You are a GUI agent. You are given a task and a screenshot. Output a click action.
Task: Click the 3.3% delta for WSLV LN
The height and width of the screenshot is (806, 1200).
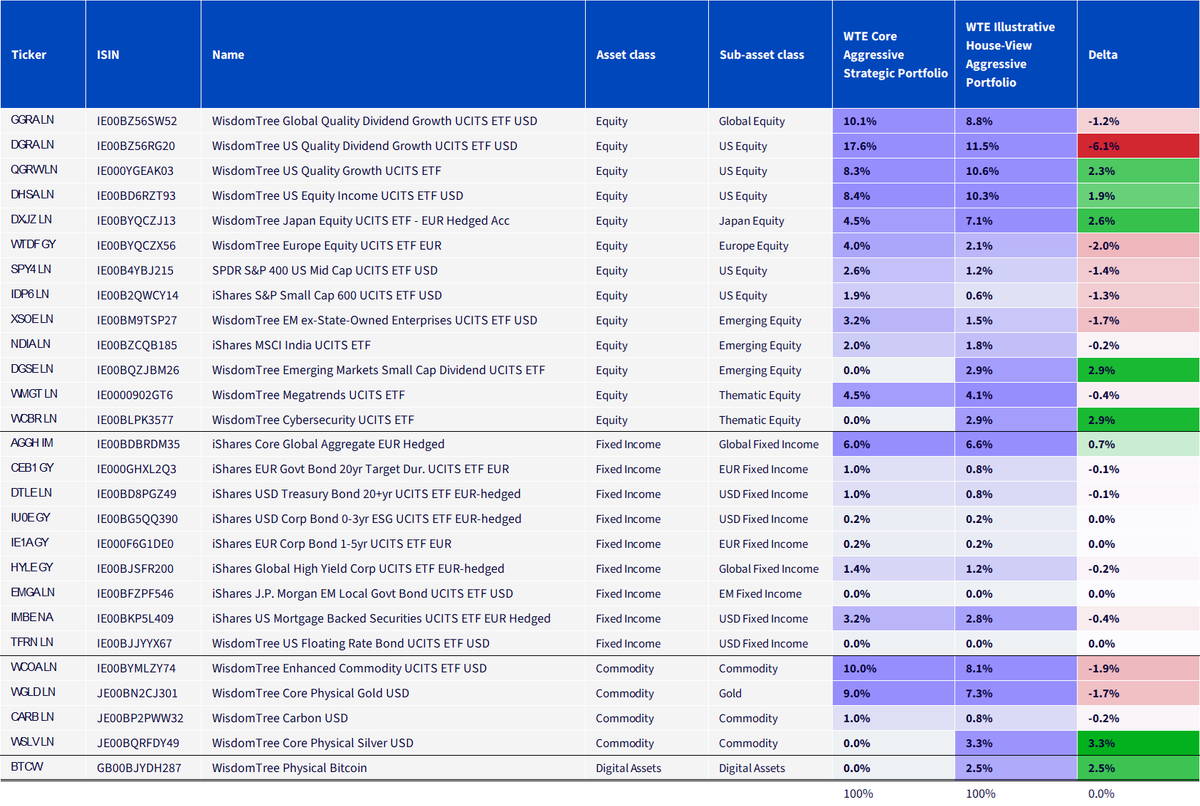tap(1138, 743)
